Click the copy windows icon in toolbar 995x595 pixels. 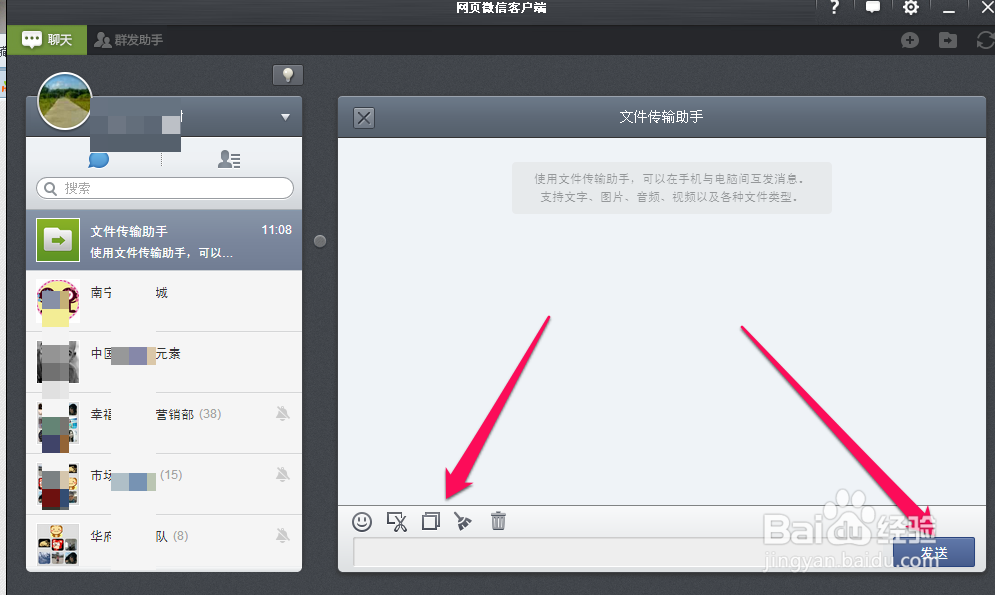point(431,521)
